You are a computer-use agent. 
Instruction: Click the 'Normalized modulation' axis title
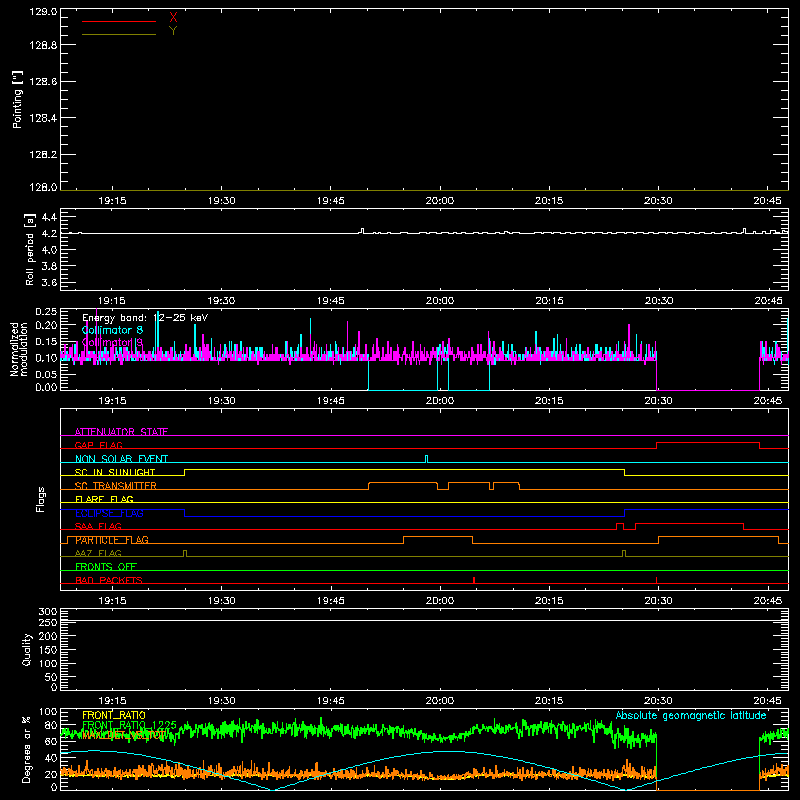[x=19, y=349]
